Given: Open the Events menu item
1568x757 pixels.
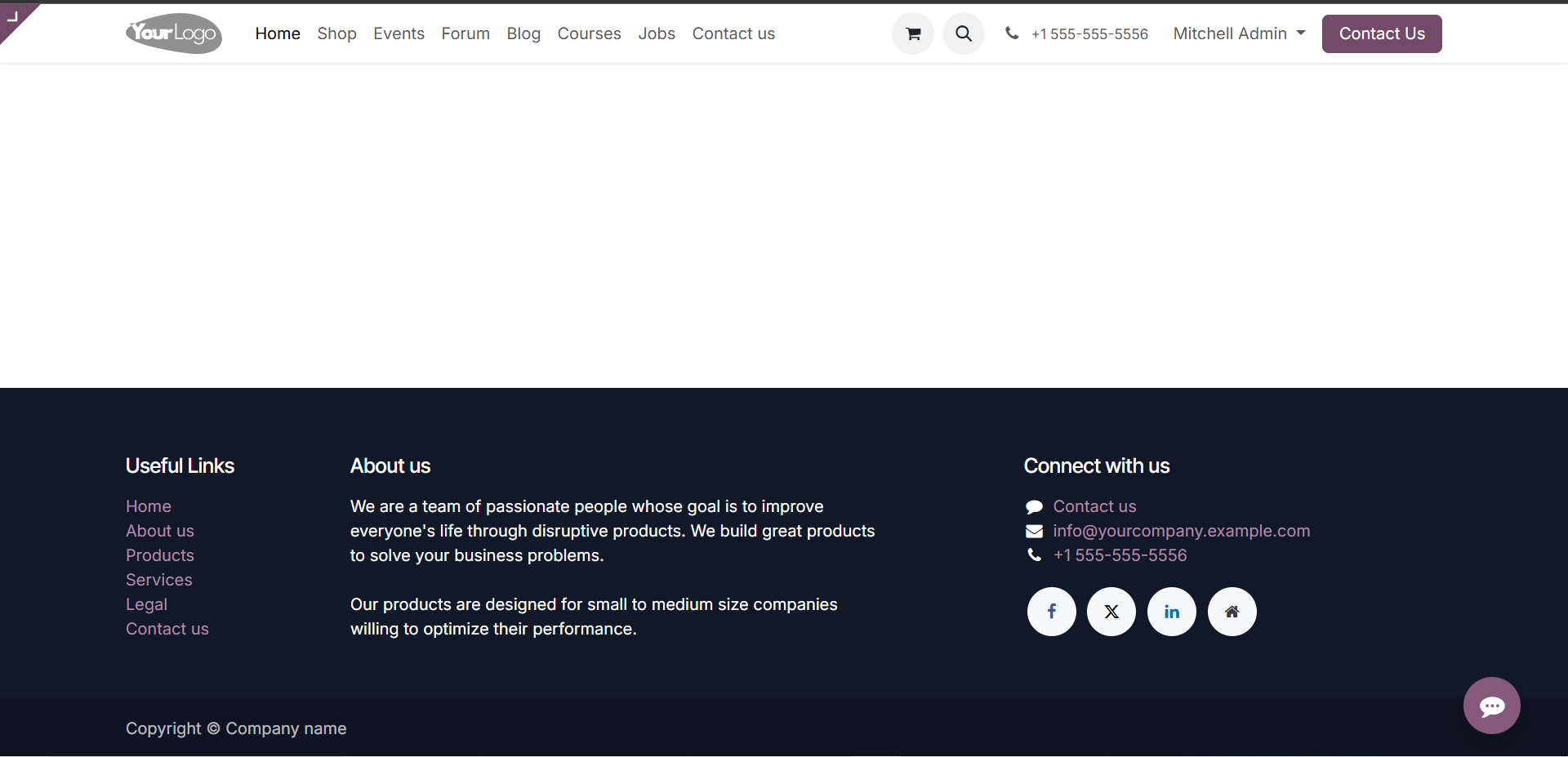Looking at the screenshot, I should click(399, 33).
